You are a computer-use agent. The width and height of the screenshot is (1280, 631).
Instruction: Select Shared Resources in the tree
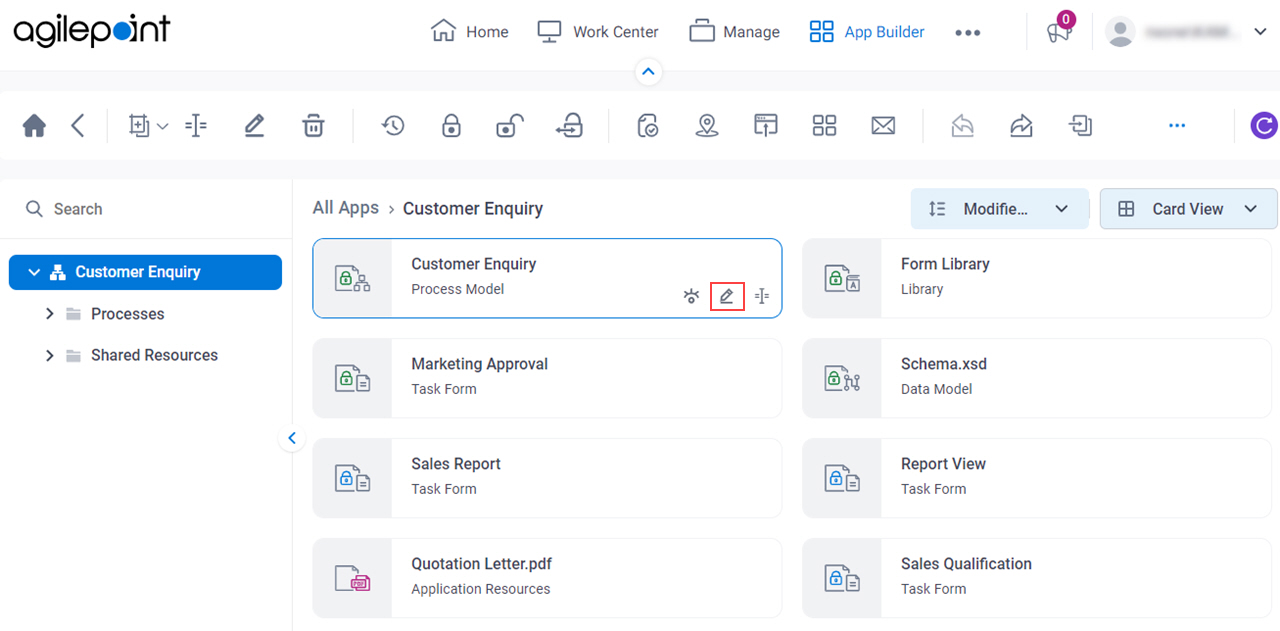tap(154, 355)
